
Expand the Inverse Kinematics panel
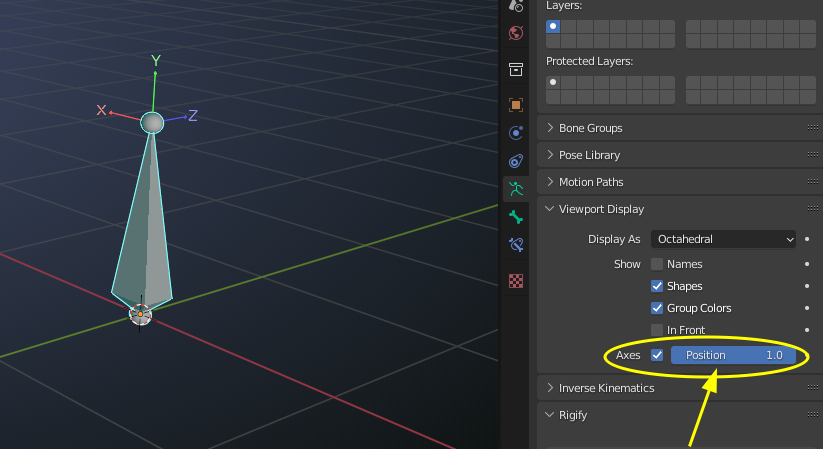(678, 388)
